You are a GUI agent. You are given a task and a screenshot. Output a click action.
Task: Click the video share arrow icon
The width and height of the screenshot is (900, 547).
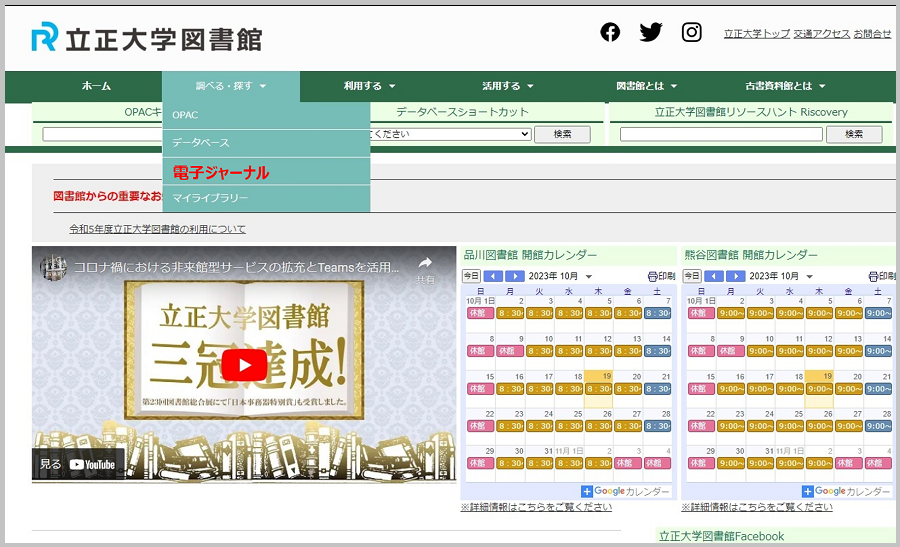tap(425, 266)
